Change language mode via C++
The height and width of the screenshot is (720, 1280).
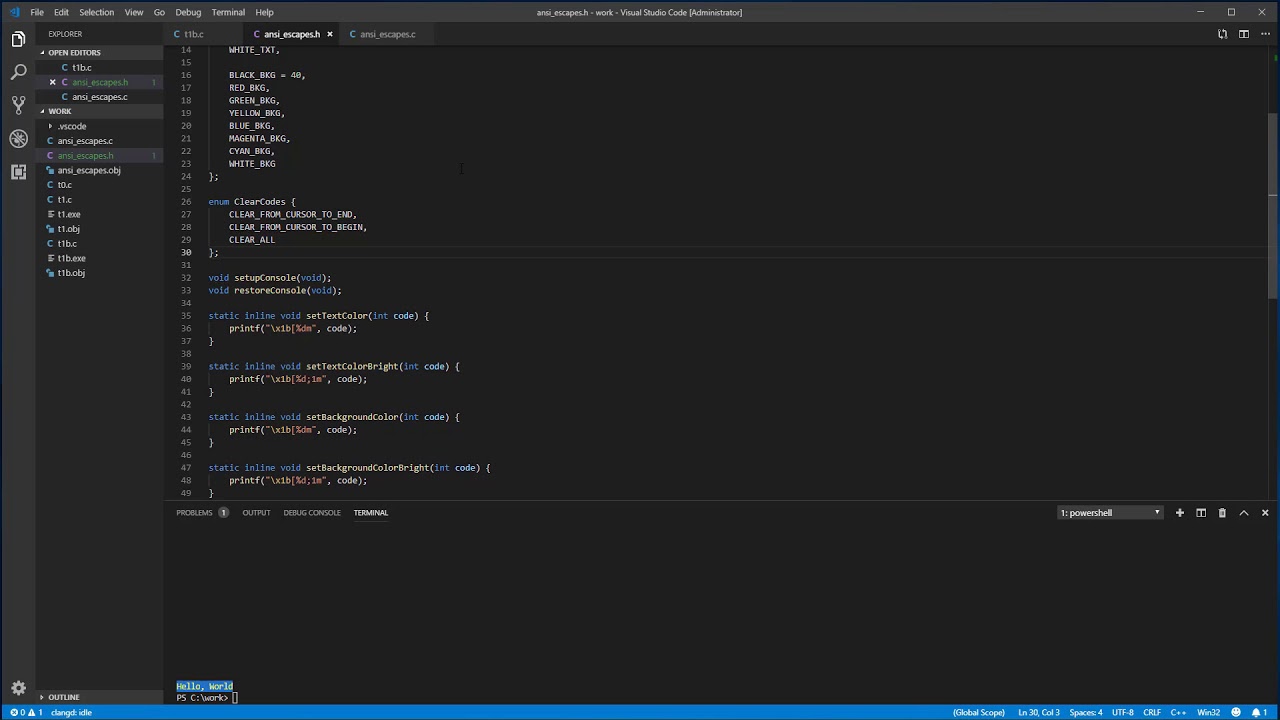(x=1178, y=712)
